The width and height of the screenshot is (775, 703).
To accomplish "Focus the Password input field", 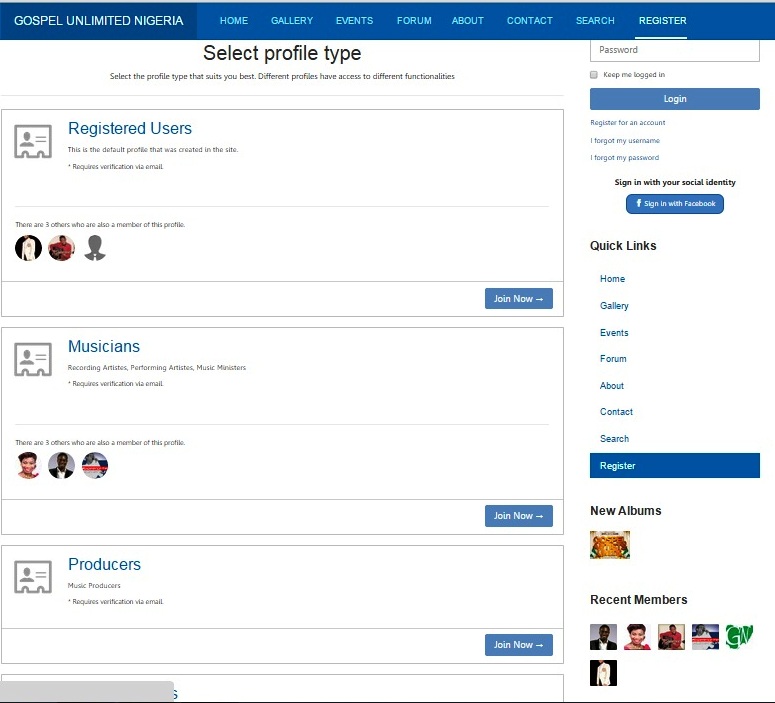I will point(675,50).
